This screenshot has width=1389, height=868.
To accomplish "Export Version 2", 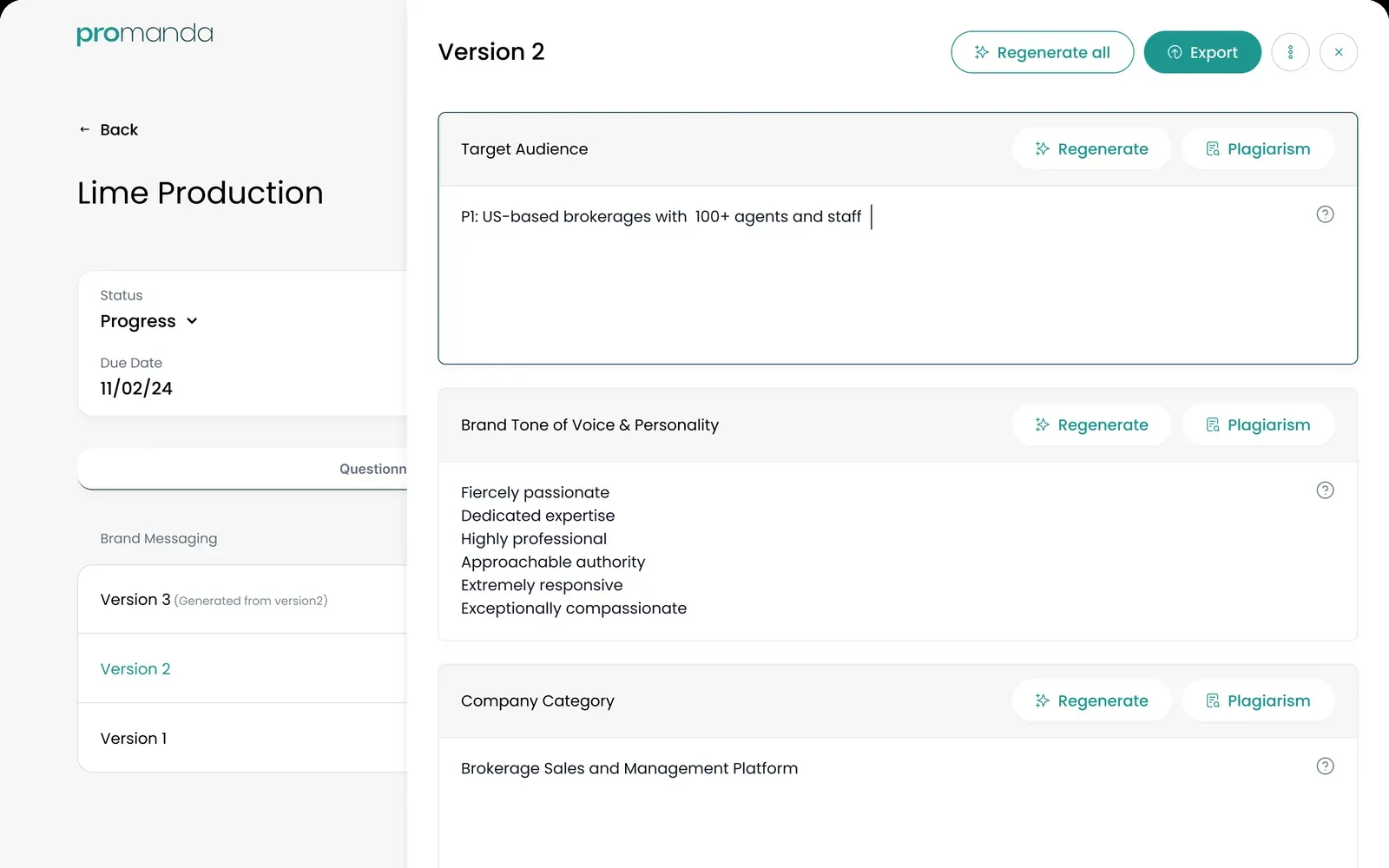I will 1202,52.
